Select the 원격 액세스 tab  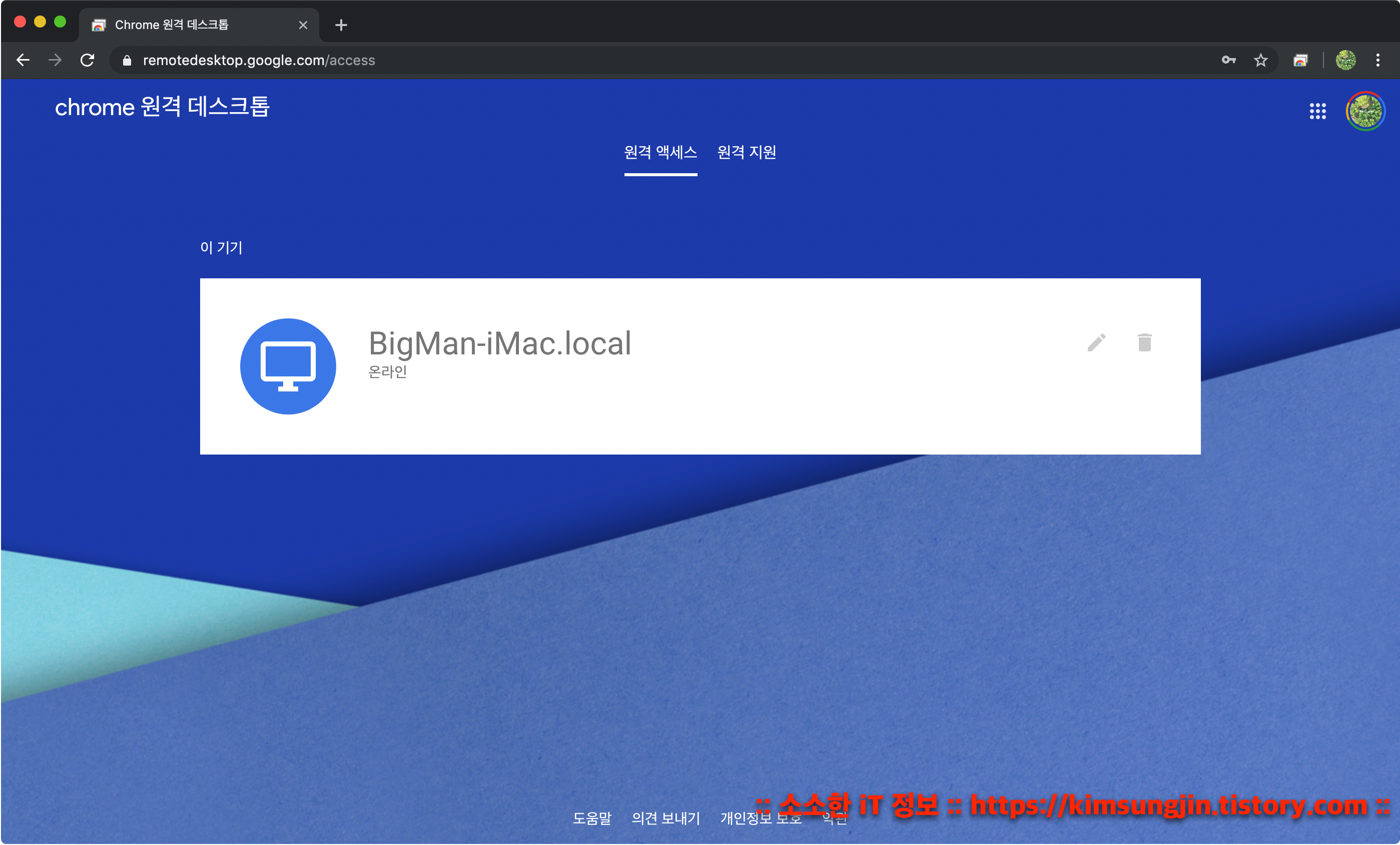coord(660,152)
